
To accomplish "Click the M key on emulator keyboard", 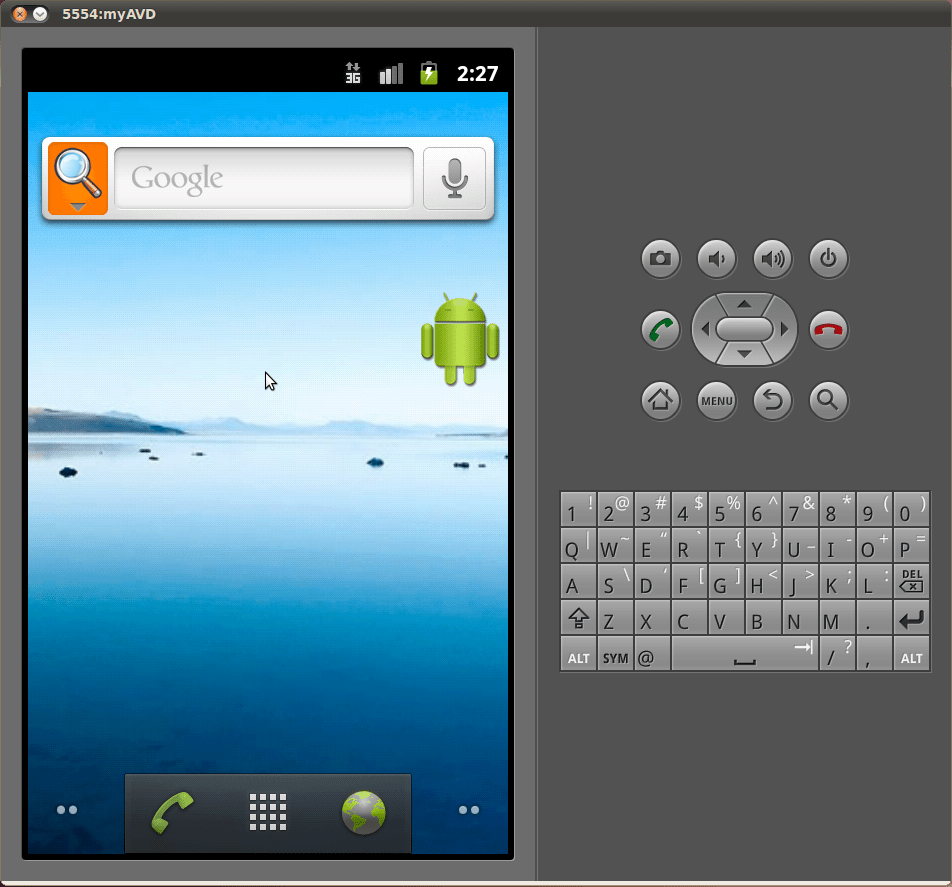I will [837, 617].
